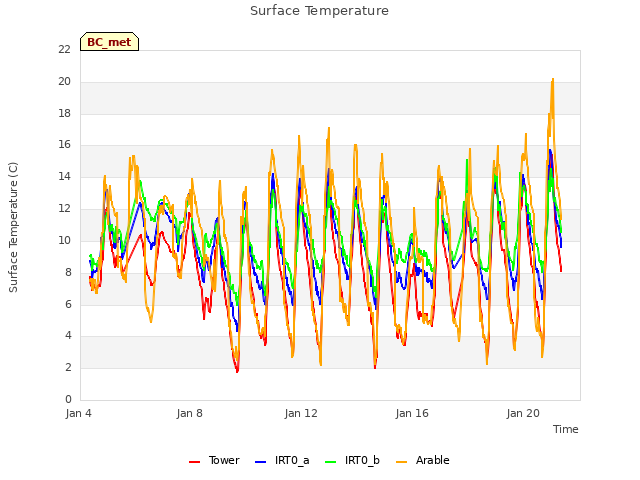Click the orange Arable legend line marker
This screenshot has height=480, width=640.
(402, 462)
